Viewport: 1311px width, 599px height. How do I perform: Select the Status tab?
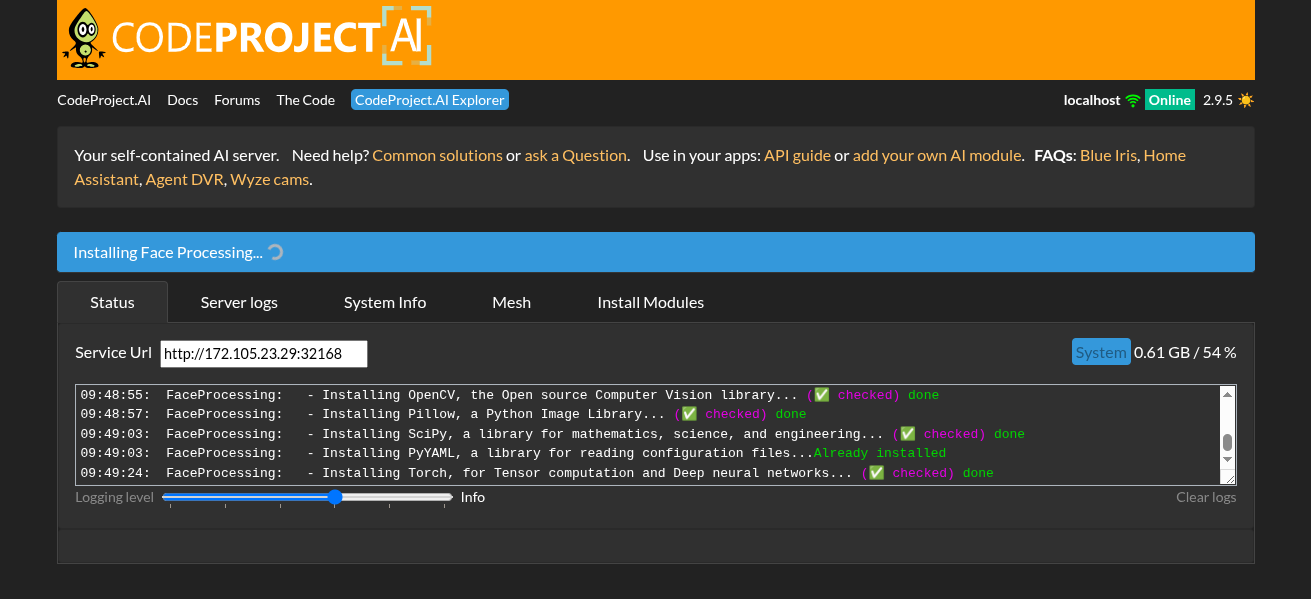coord(112,302)
